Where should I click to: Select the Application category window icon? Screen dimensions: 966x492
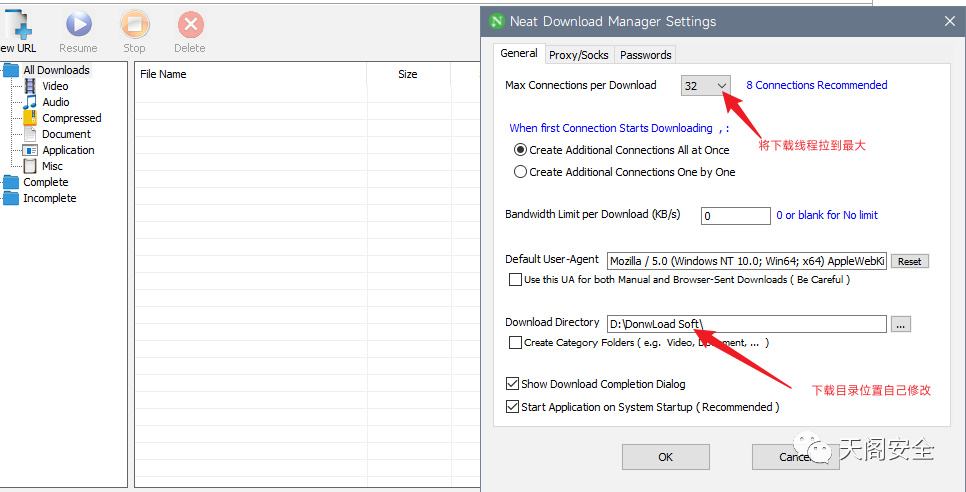pos(30,150)
